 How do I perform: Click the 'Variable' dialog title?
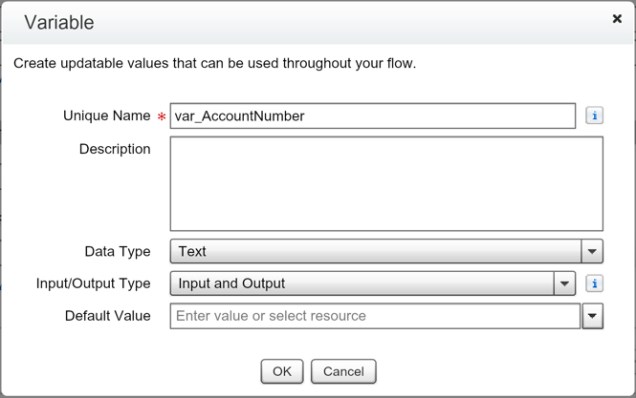point(59,22)
